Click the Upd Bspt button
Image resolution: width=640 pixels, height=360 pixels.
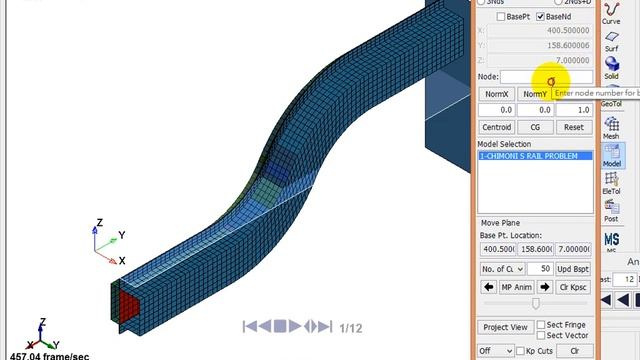(573, 269)
